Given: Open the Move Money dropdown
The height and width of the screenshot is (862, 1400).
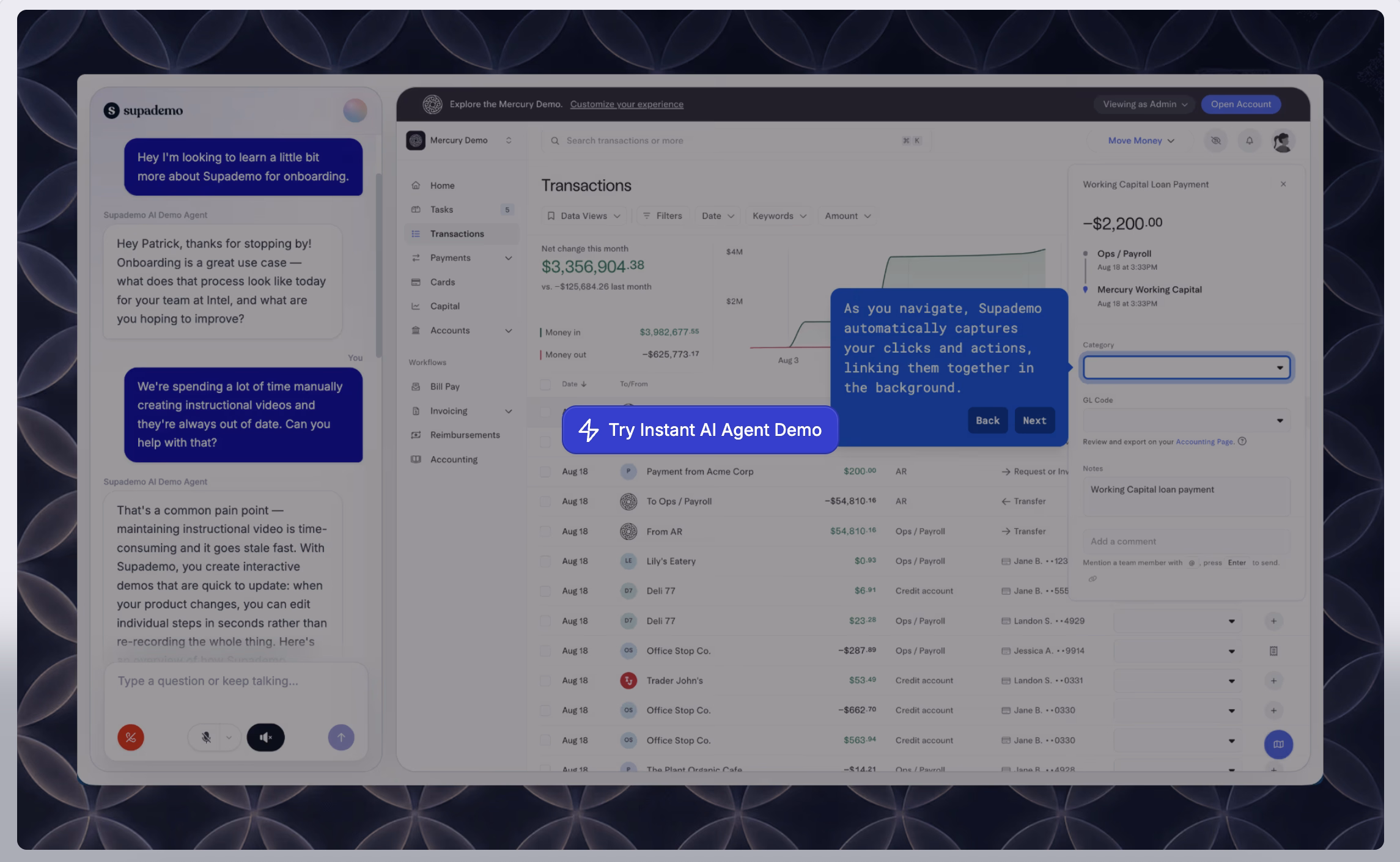Looking at the screenshot, I should [x=1141, y=141].
